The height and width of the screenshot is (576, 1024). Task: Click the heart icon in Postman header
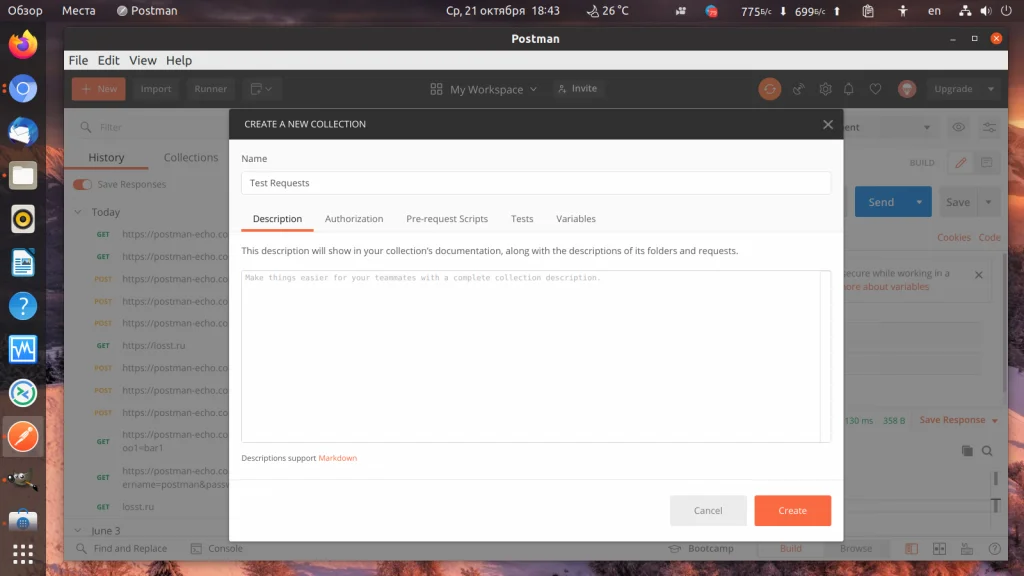pos(875,89)
